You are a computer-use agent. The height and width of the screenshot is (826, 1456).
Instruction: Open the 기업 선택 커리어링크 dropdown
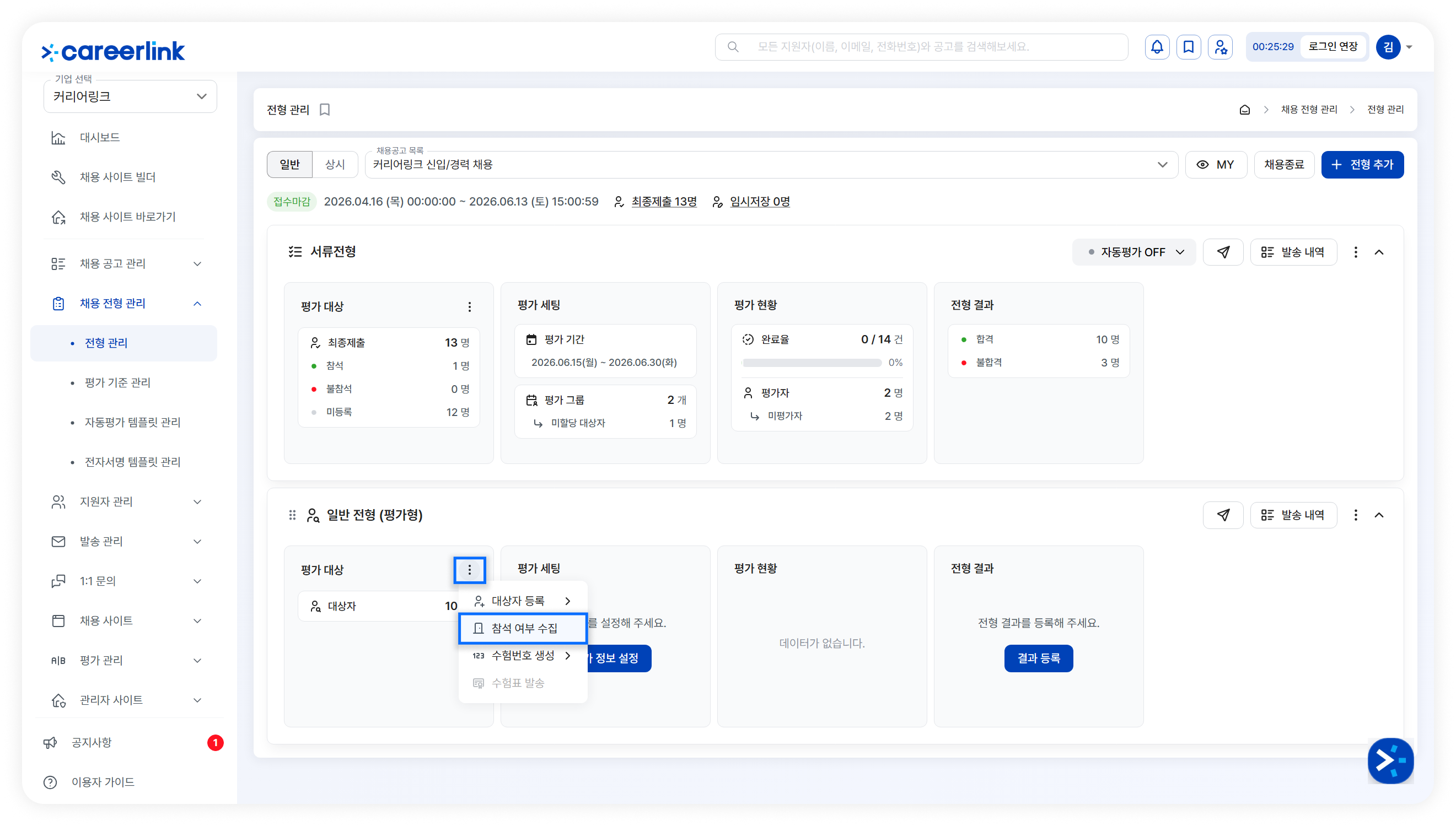tap(130, 96)
